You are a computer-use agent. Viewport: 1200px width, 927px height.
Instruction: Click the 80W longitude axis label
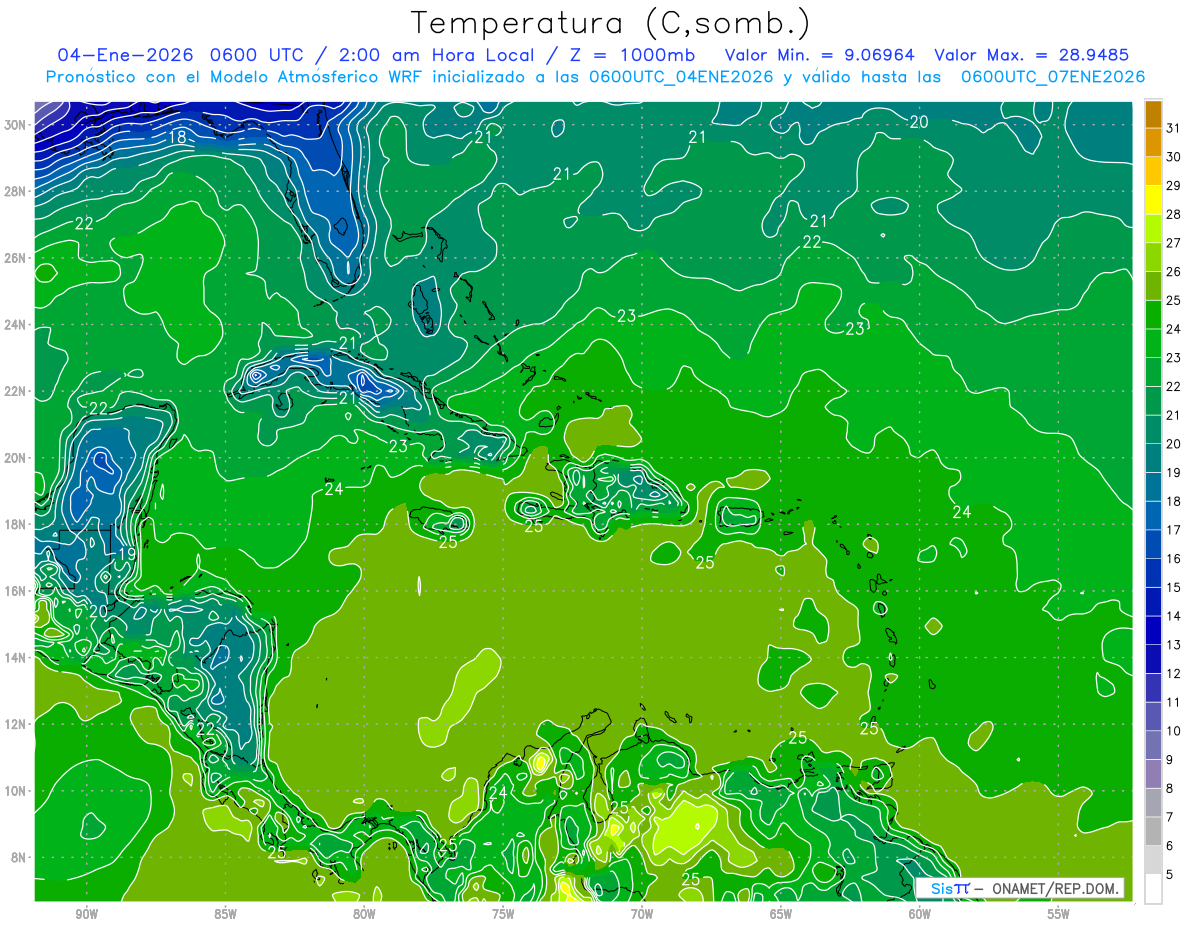point(364,914)
